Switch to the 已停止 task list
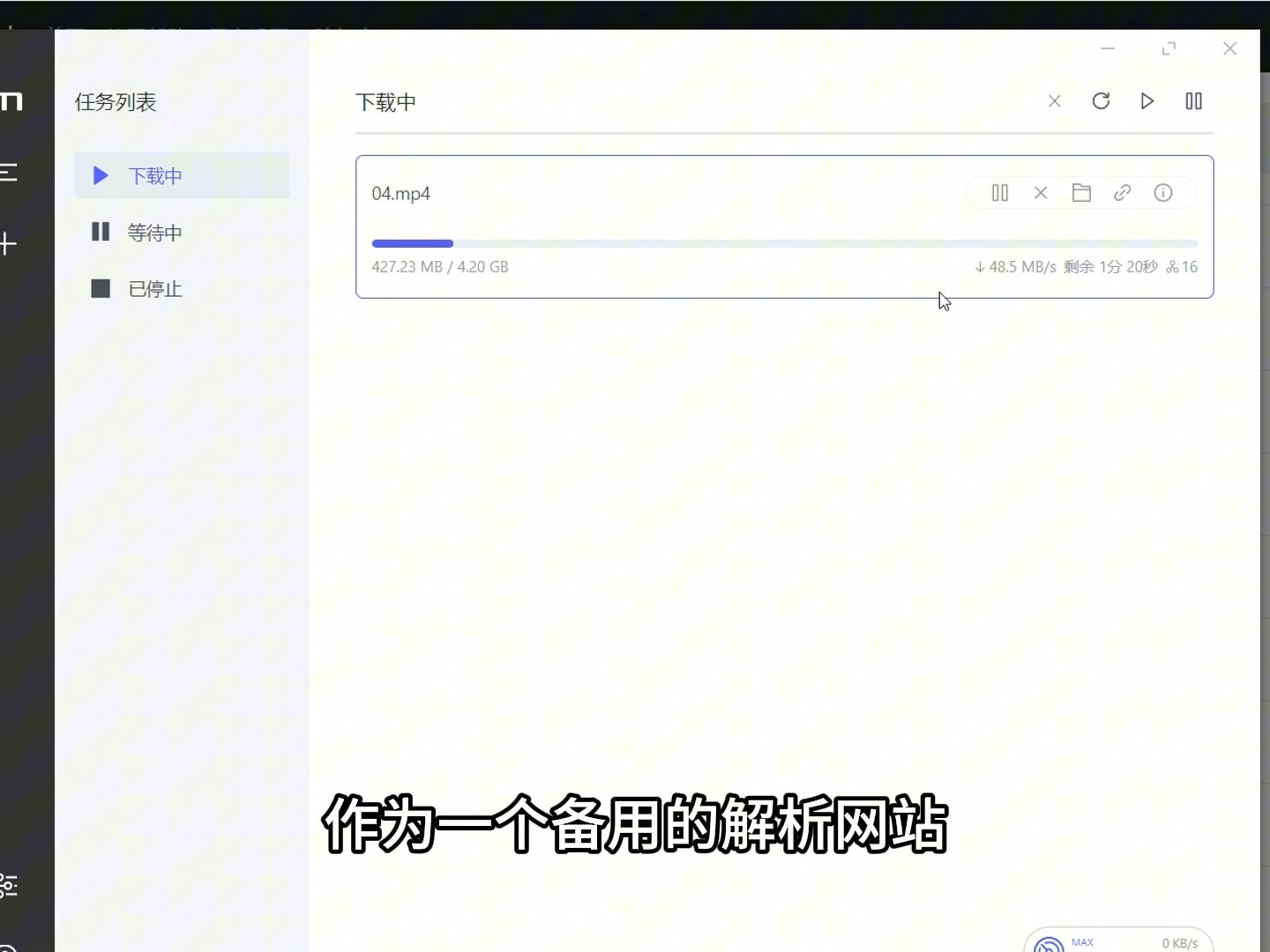 point(182,288)
